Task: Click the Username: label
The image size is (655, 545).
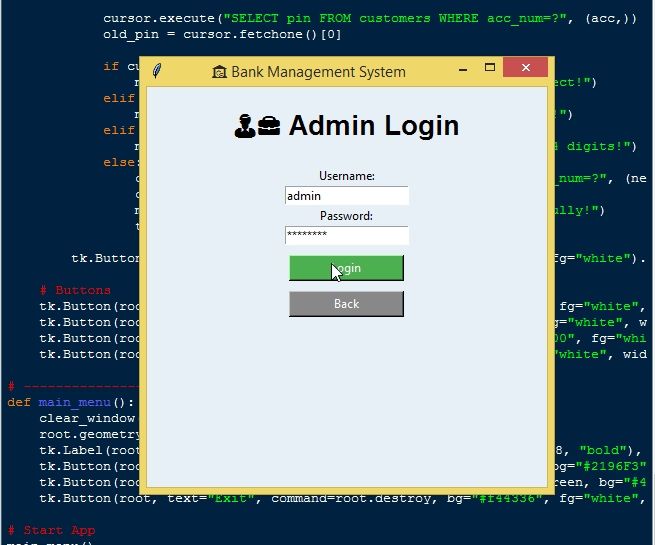Action: pyautogui.click(x=346, y=176)
